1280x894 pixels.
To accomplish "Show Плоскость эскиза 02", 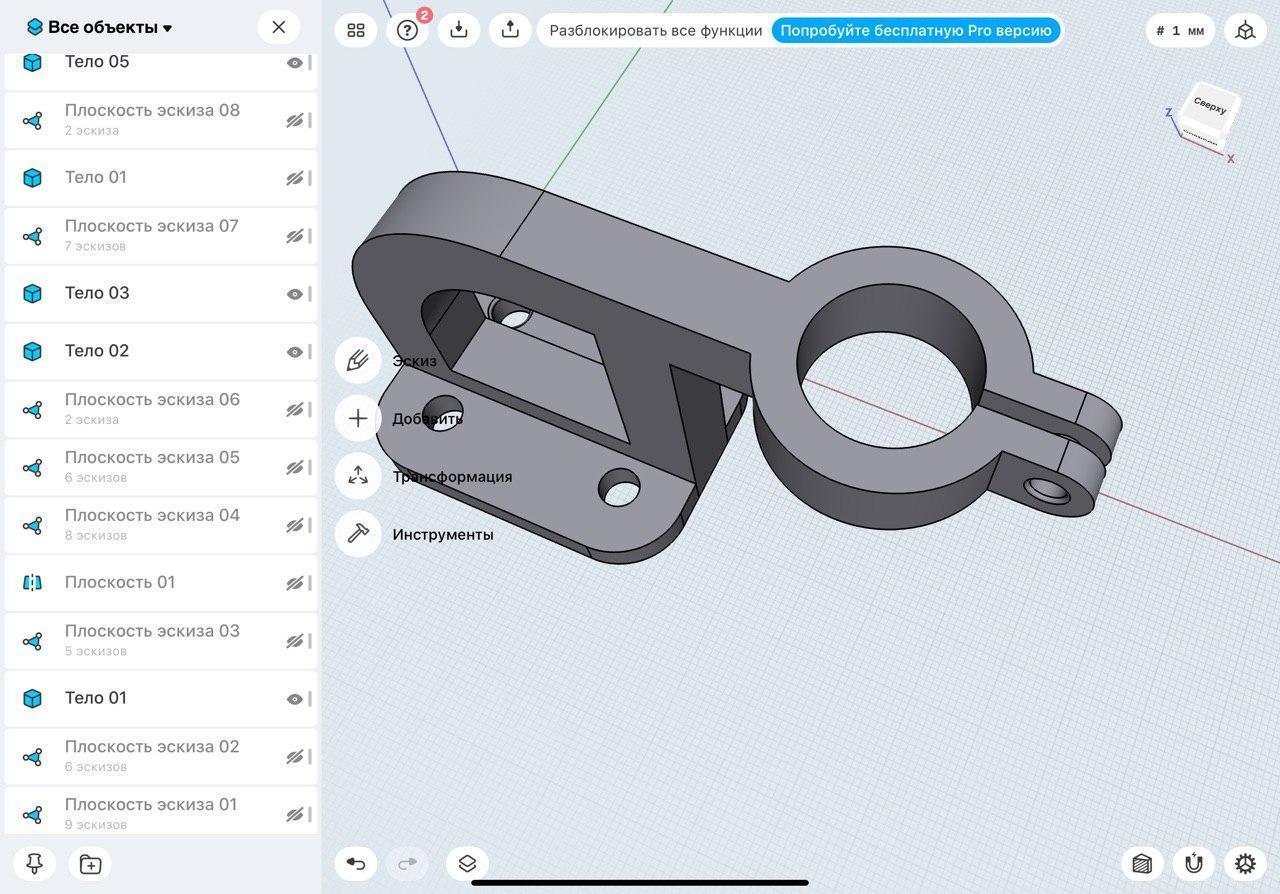I will click(x=295, y=757).
